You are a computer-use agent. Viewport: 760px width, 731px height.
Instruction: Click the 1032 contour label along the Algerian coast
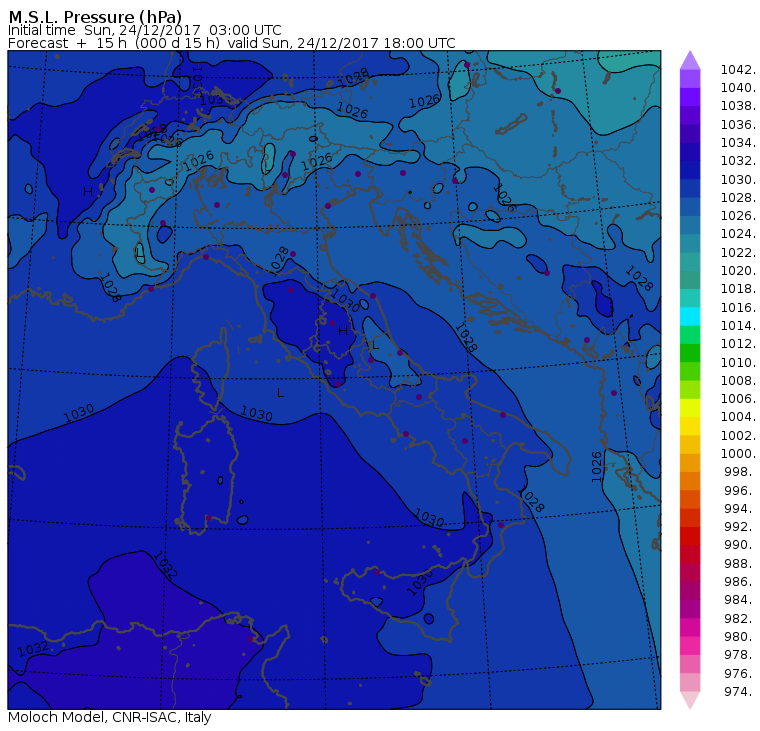pos(33,649)
